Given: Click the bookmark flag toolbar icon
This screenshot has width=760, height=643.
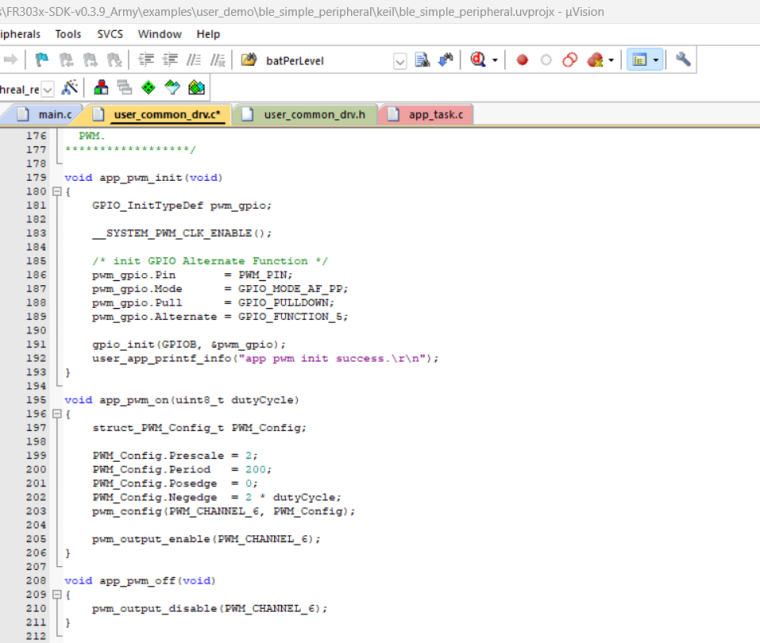Looking at the screenshot, I should tap(42, 60).
